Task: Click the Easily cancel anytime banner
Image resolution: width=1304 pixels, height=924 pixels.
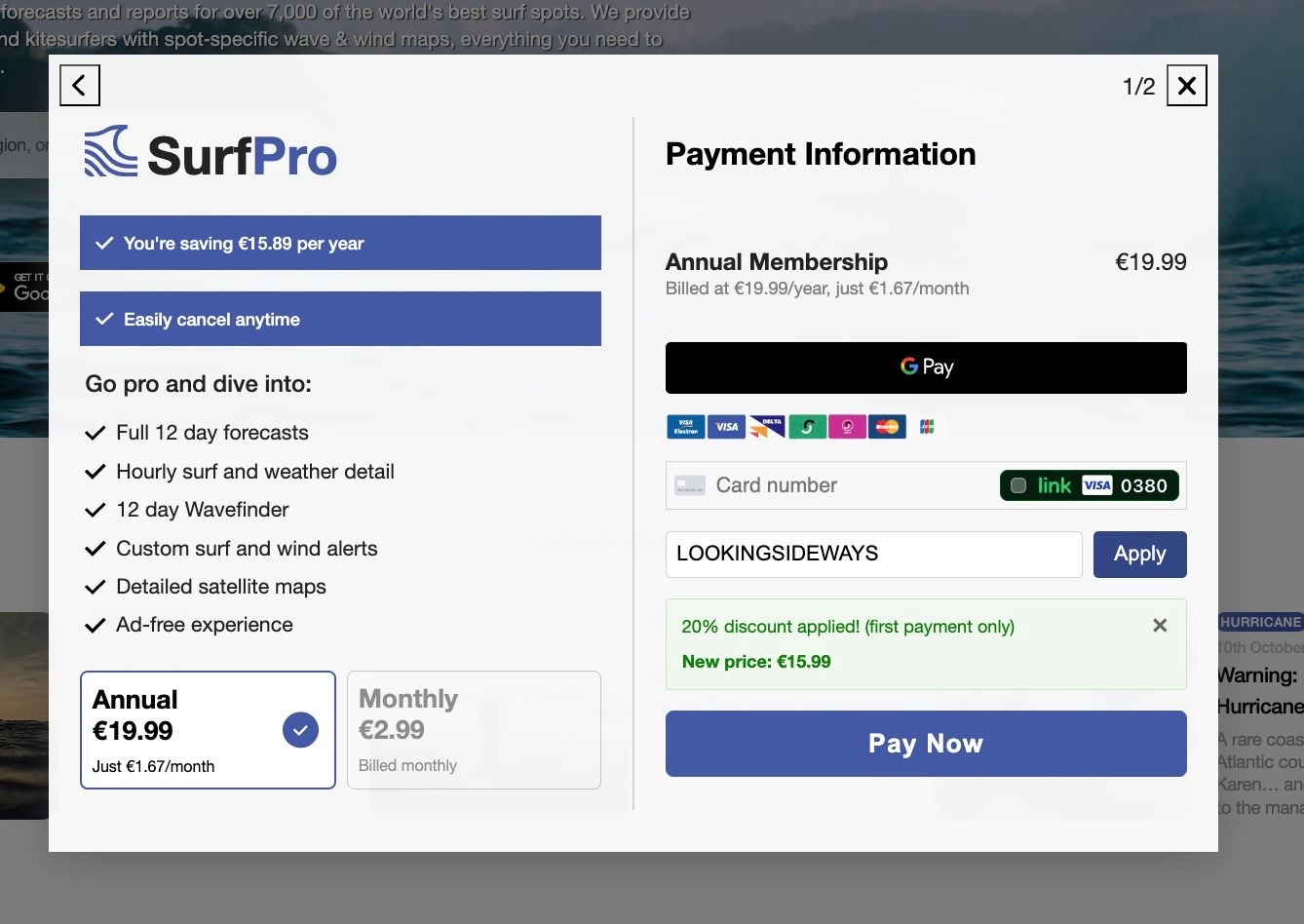Action: pos(340,319)
